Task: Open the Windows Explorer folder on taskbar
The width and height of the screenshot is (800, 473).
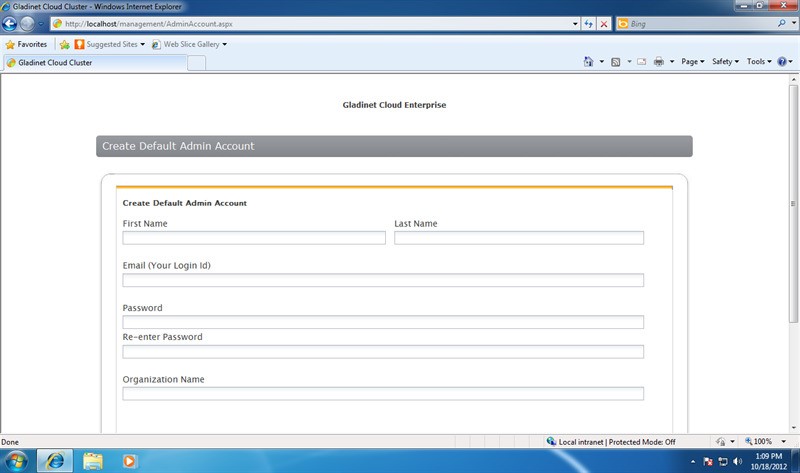Action: [93, 460]
